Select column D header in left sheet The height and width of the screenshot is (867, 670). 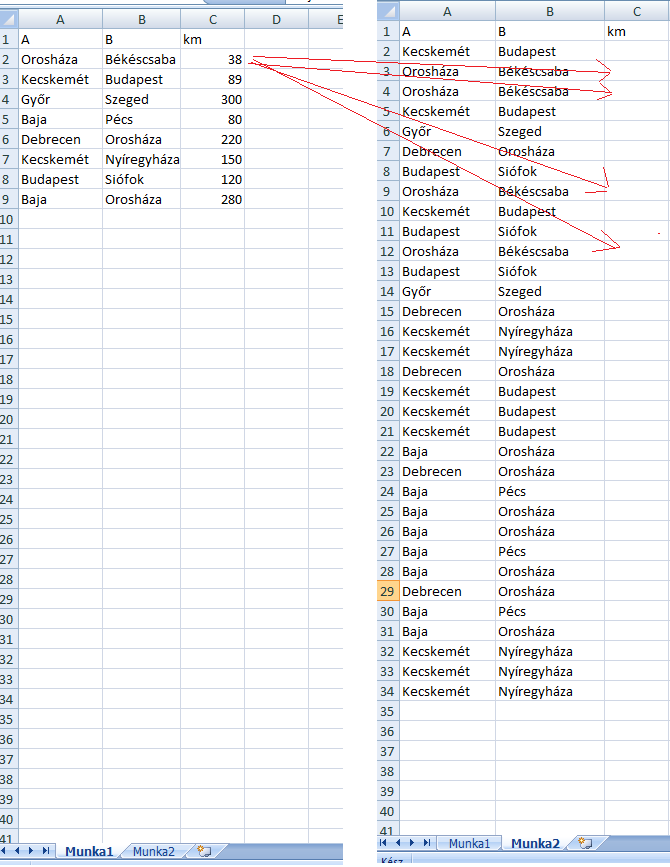point(276,19)
